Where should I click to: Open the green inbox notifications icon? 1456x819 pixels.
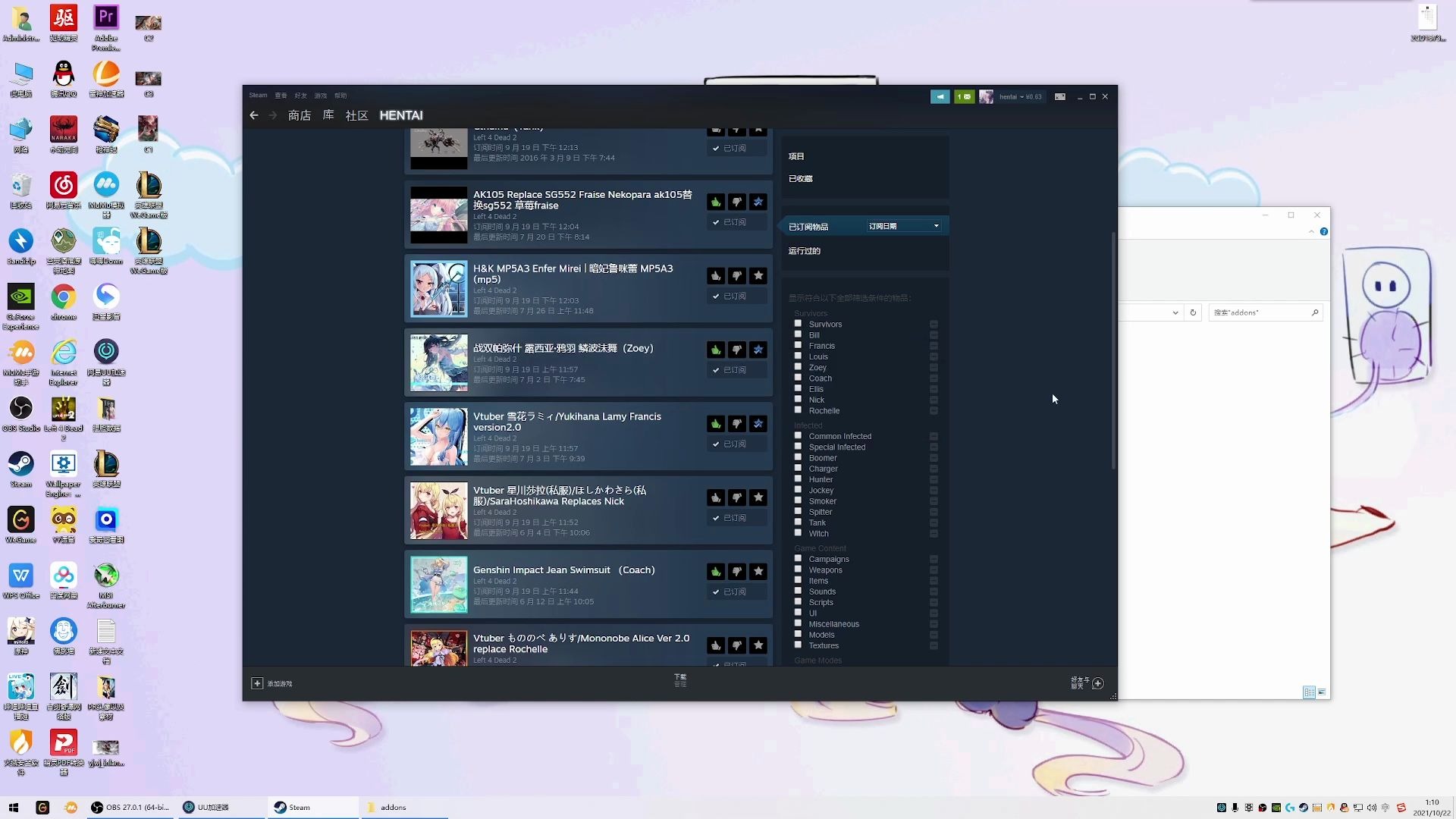[964, 97]
